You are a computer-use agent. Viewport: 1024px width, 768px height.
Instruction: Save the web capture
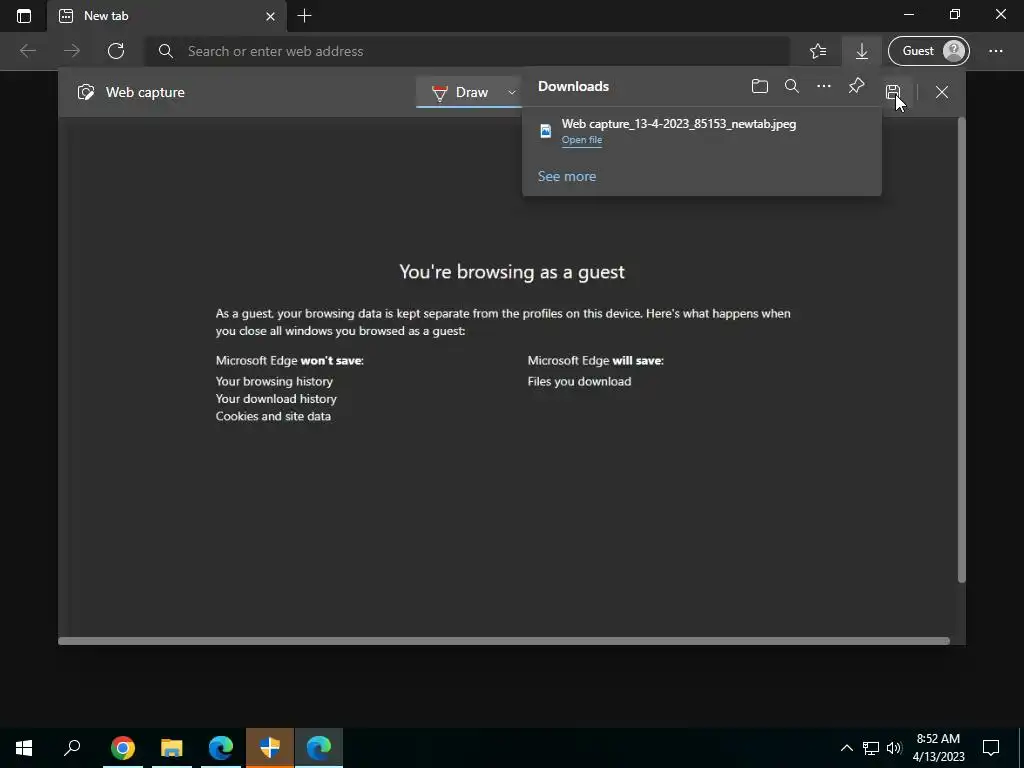pyautogui.click(x=893, y=92)
